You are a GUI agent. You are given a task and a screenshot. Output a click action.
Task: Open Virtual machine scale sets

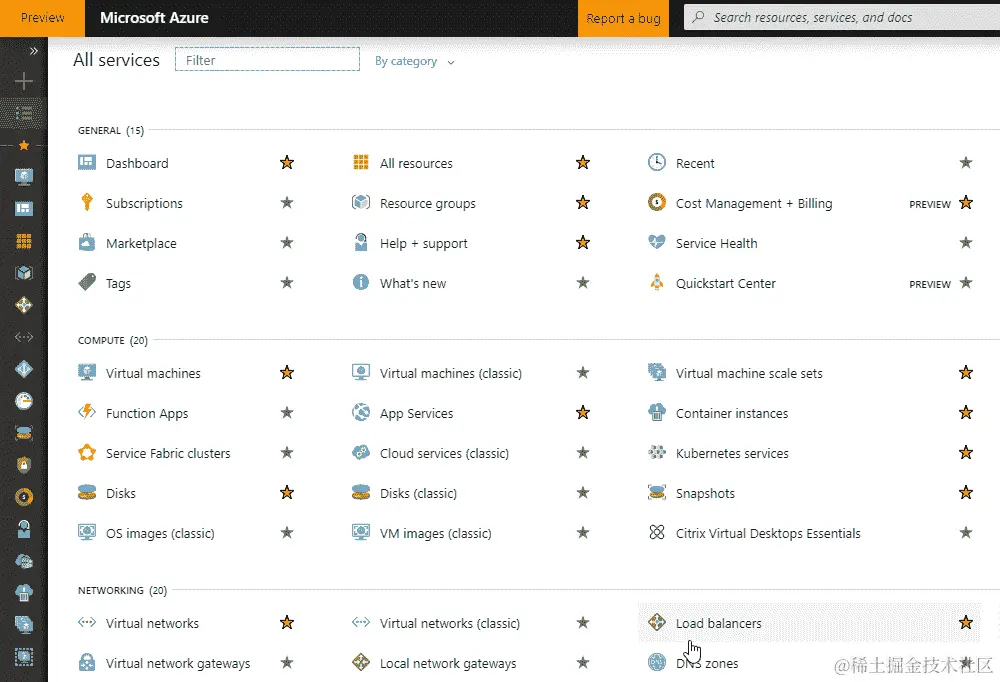(749, 373)
